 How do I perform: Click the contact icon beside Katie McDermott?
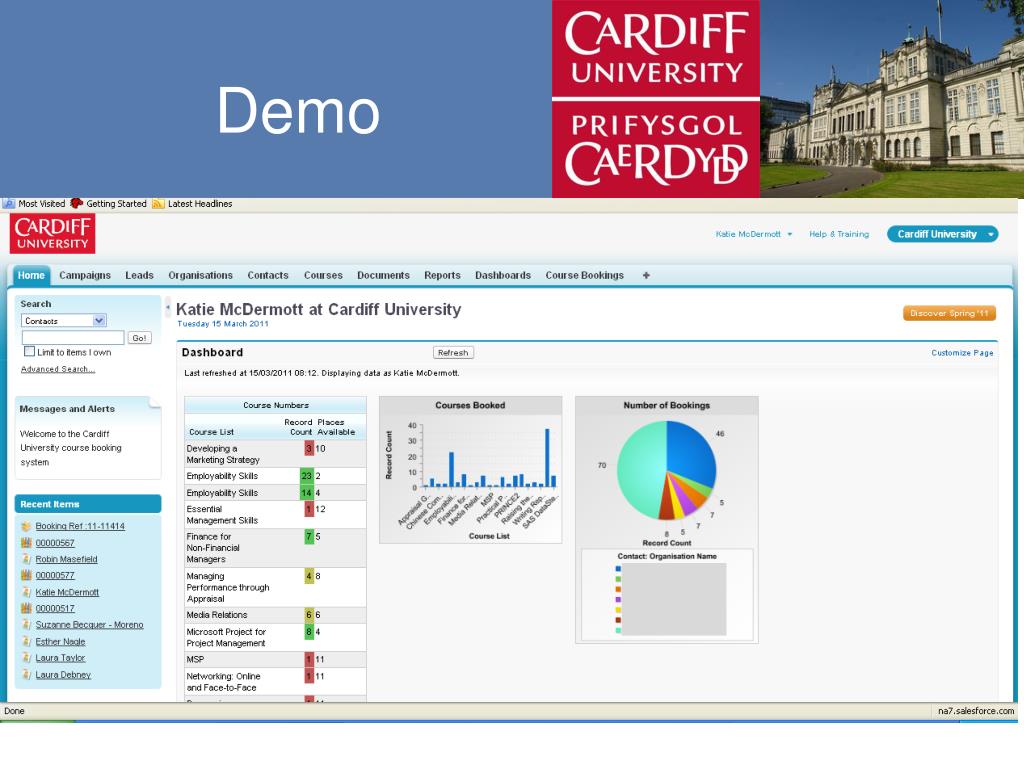click(26, 592)
